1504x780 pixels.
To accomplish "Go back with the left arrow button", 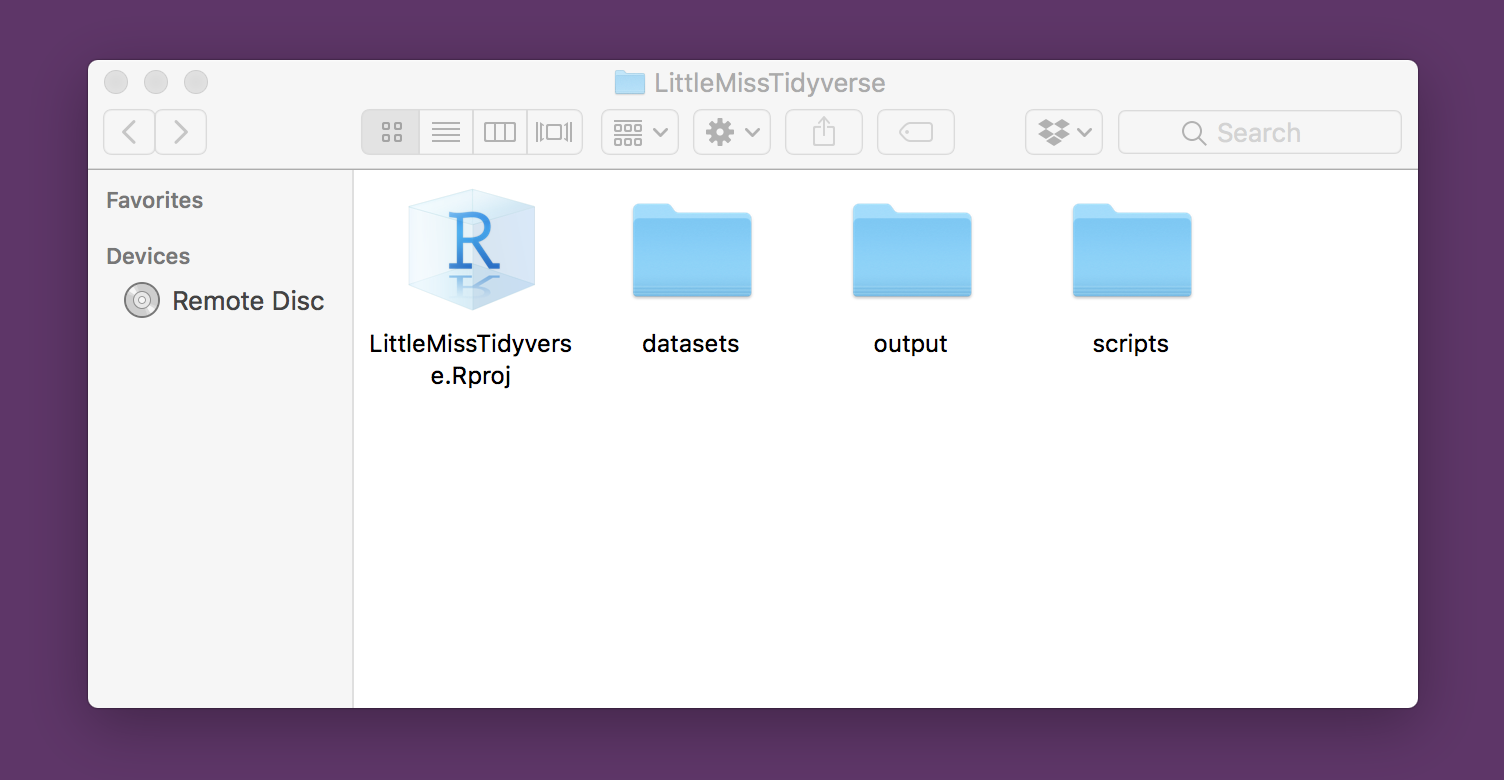I will click(x=129, y=132).
